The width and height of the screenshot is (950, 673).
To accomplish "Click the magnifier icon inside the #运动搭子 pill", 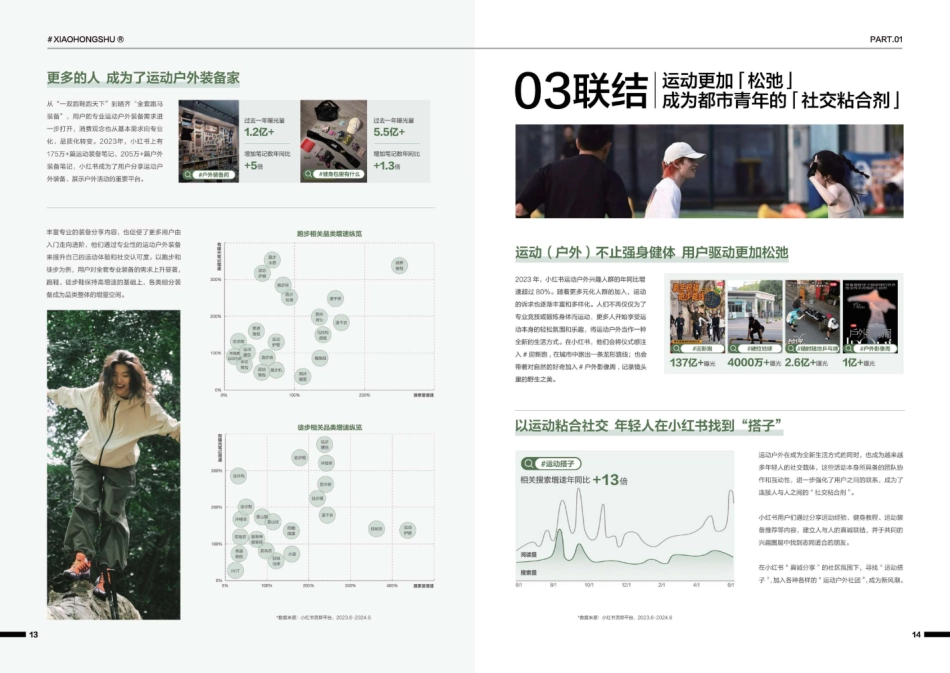I will tap(528, 463).
